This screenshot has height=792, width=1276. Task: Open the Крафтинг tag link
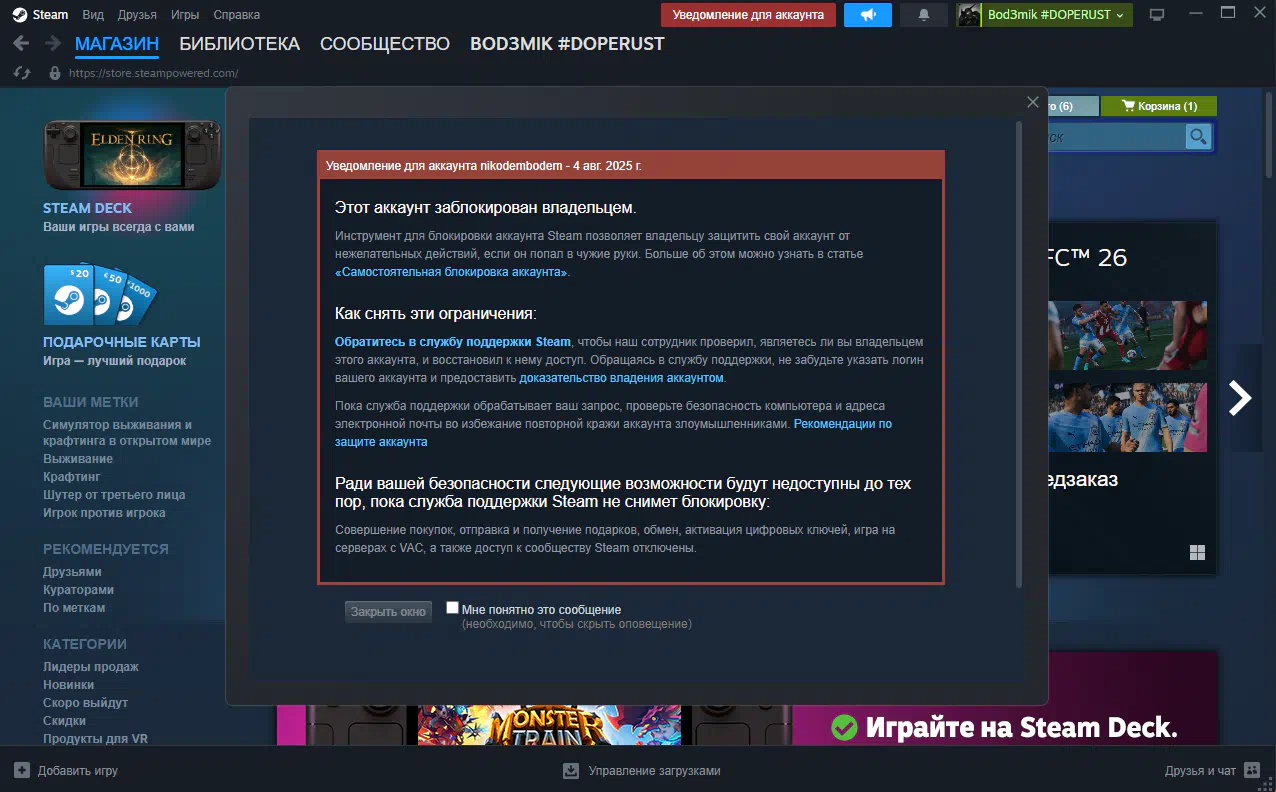pos(72,477)
